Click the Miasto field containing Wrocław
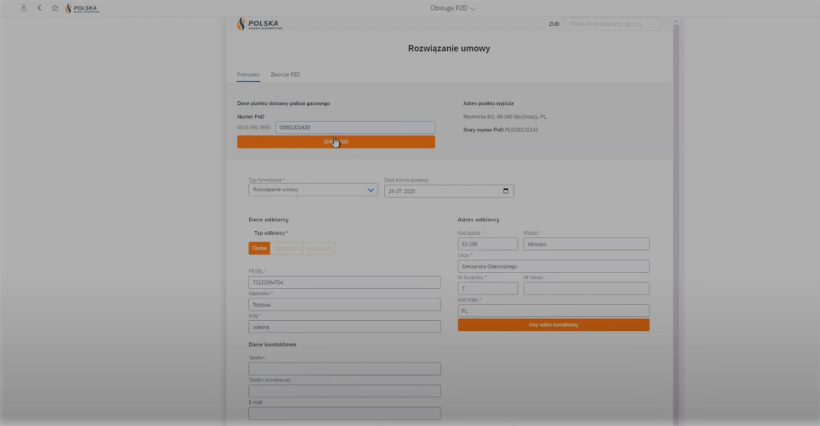820x426 pixels. coord(586,244)
